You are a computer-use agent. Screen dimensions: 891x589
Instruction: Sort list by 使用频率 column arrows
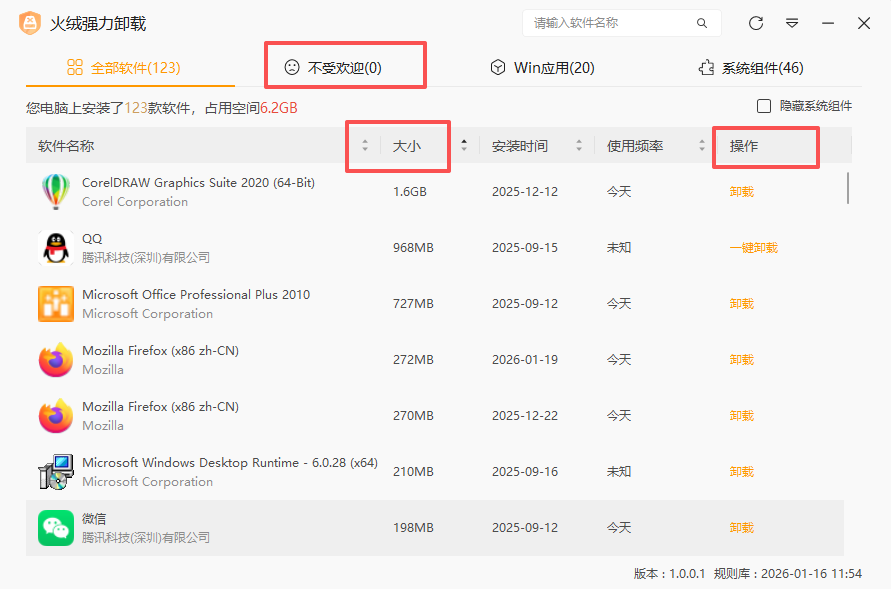point(702,146)
